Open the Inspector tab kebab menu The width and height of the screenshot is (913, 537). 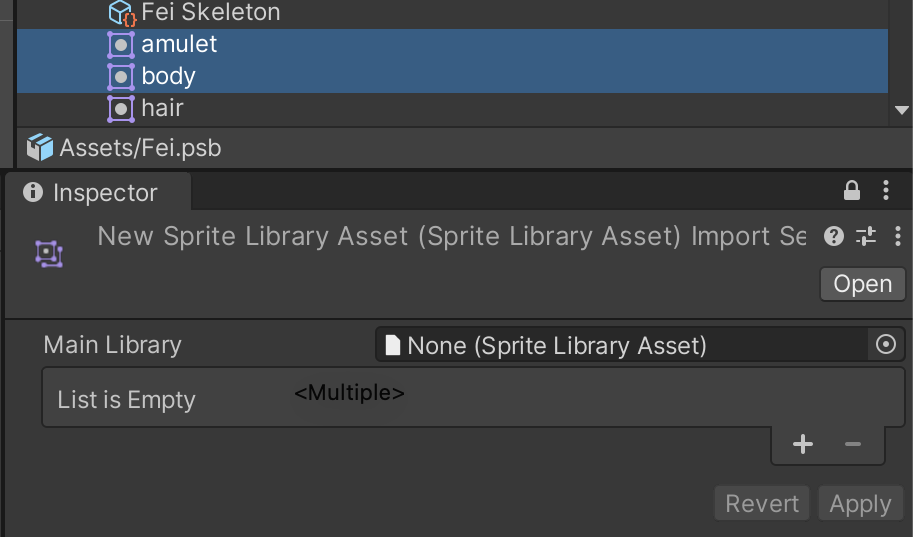[886, 190]
